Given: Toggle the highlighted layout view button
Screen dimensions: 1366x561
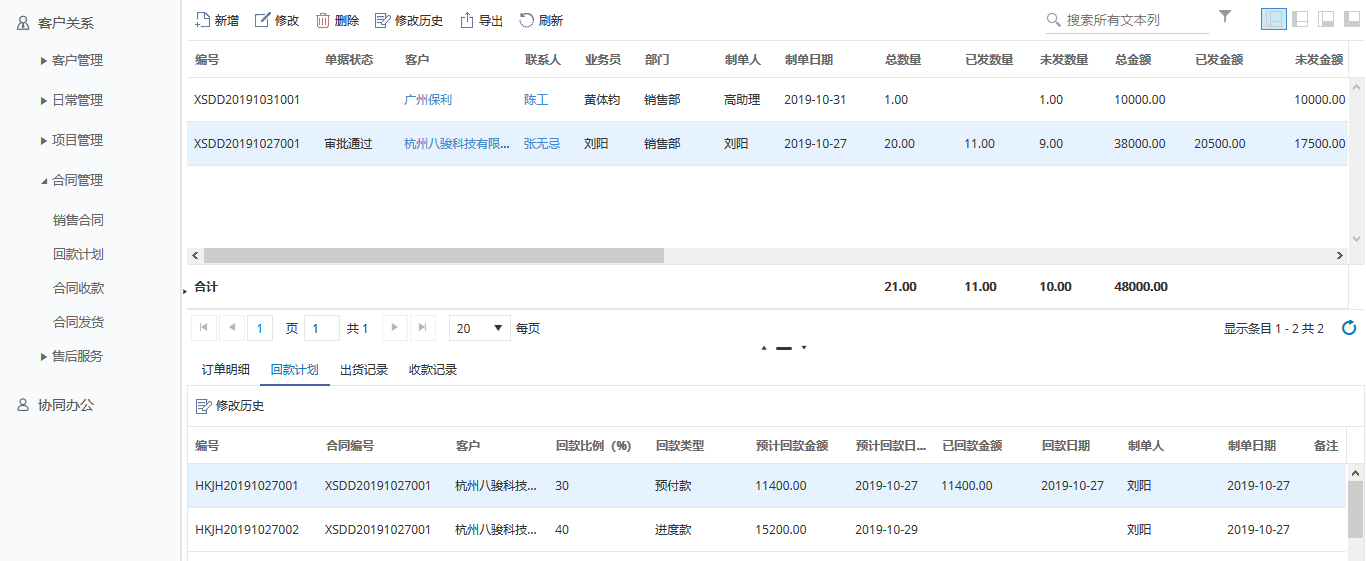Looking at the screenshot, I should (x=1273, y=19).
